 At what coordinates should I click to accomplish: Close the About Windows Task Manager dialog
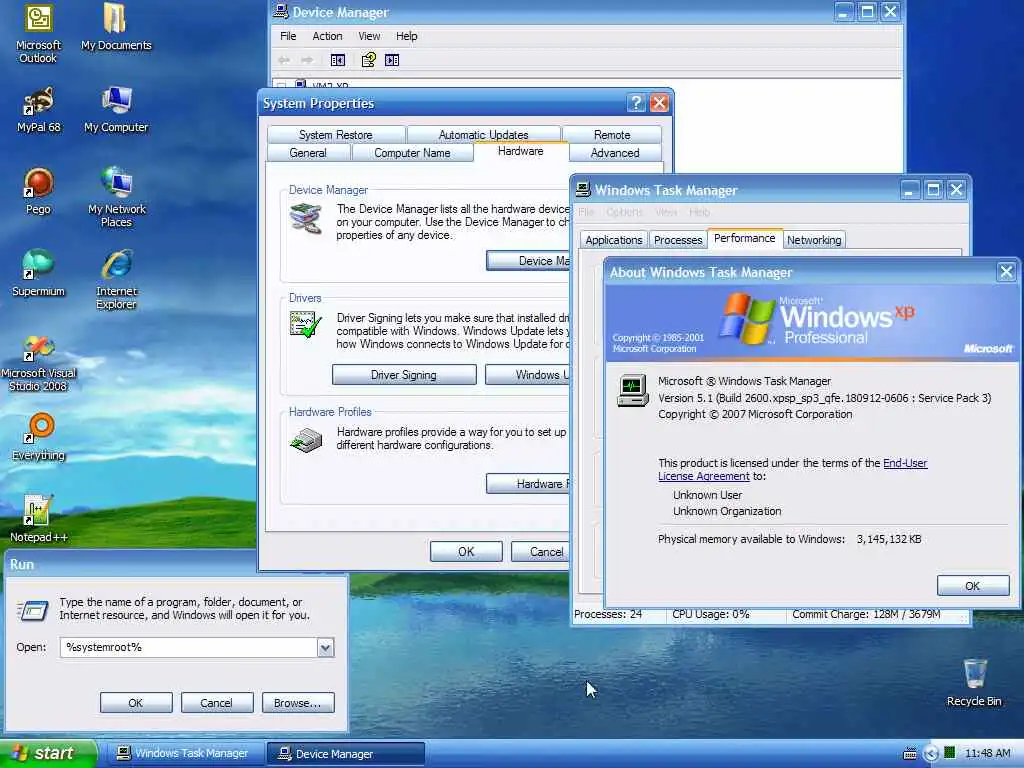pyautogui.click(x=1006, y=272)
